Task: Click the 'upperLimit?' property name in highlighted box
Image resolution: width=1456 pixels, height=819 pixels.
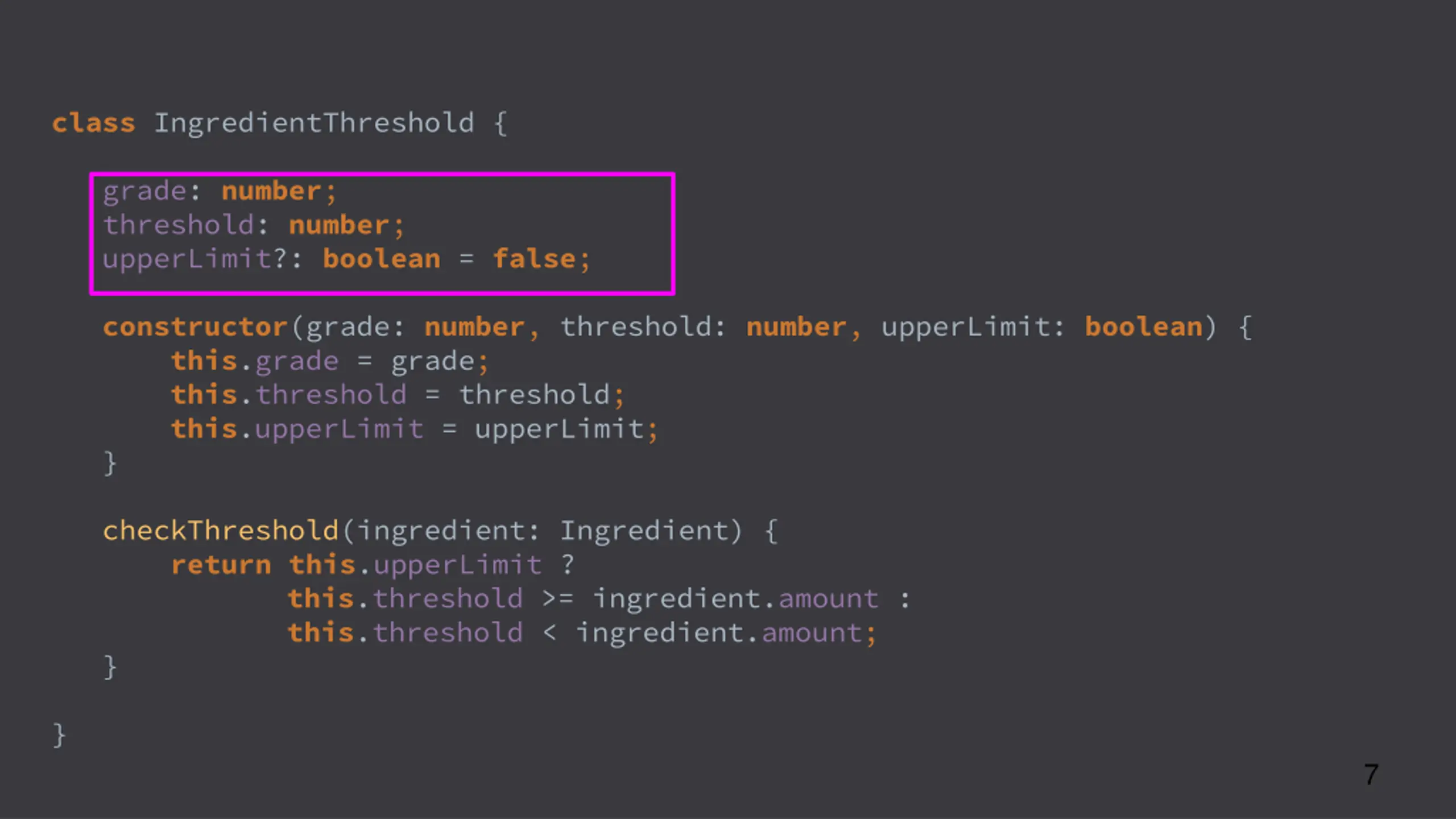Action: (193, 259)
